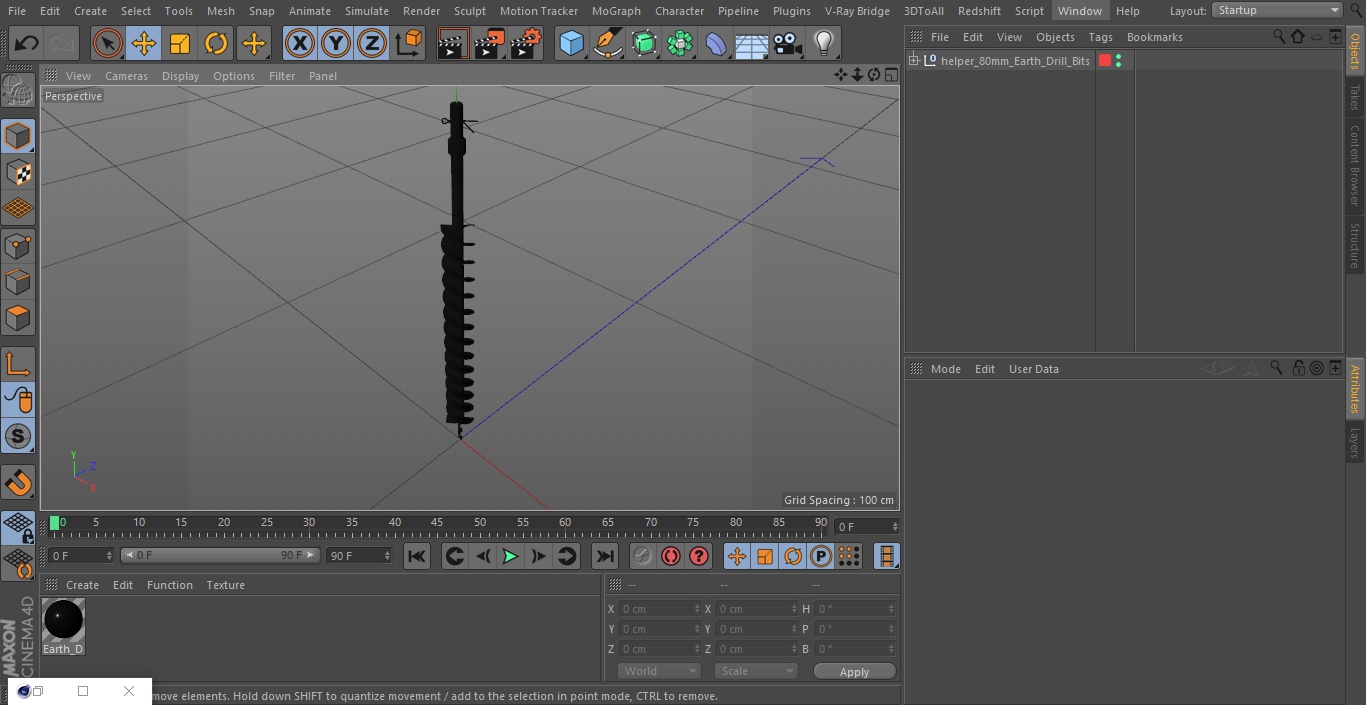Open the Redshift menu

[x=979, y=11]
